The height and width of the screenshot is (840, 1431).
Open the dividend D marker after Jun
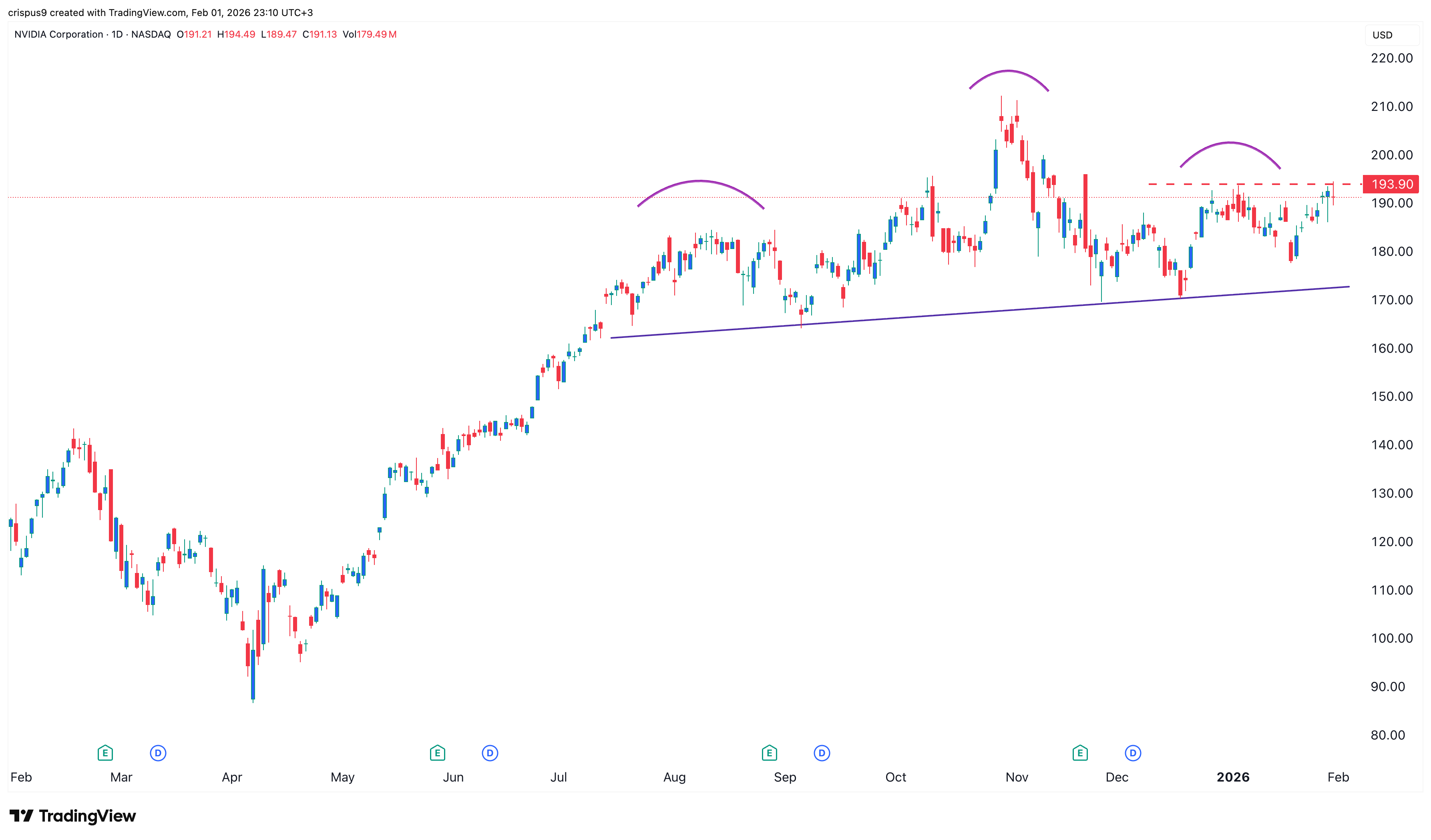[x=490, y=753]
